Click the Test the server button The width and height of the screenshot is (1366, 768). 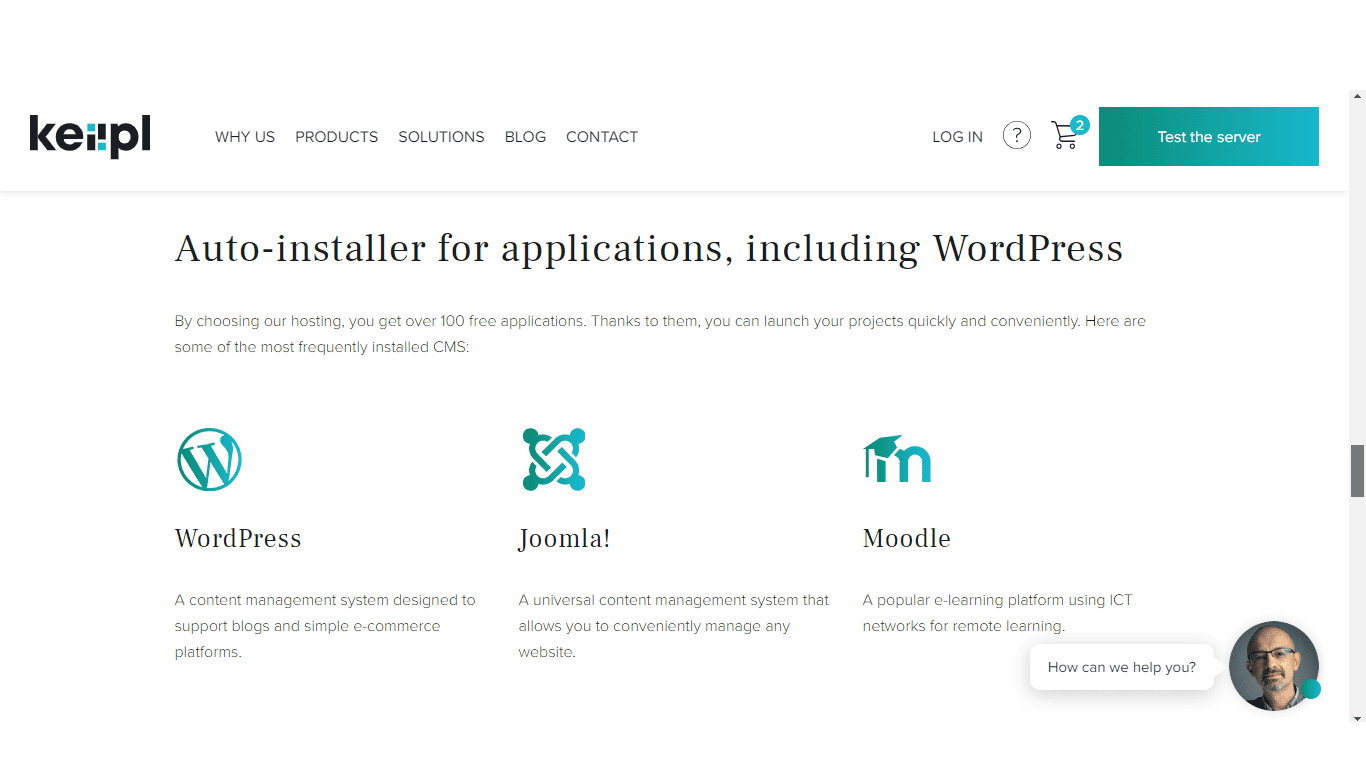tap(1209, 136)
